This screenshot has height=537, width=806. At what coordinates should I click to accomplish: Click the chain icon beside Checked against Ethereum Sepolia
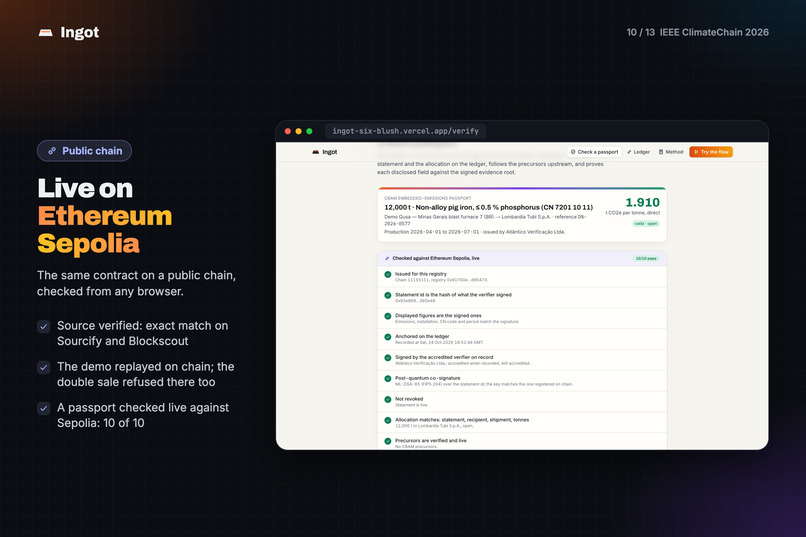point(387,258)
